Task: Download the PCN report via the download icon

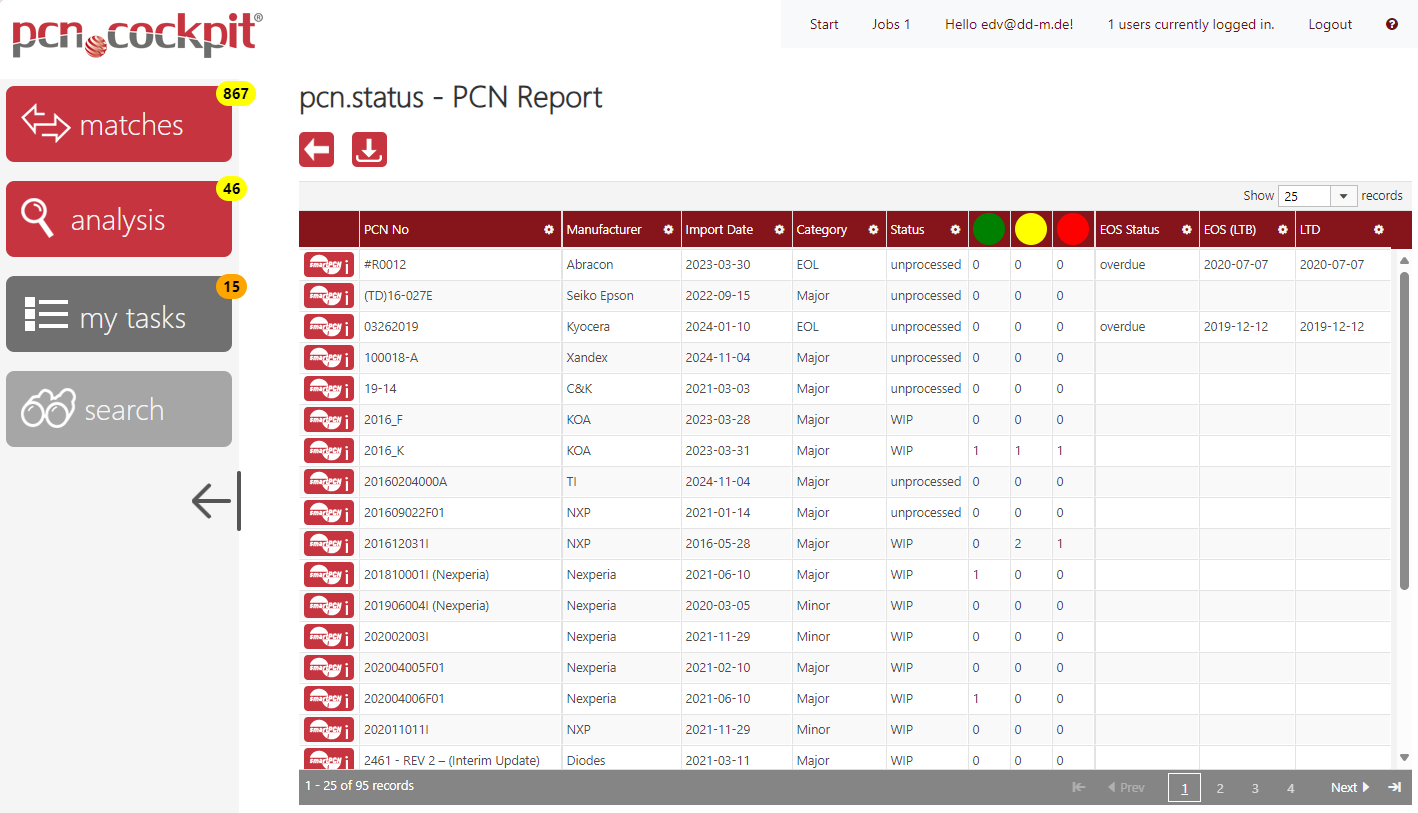Action: point(369,148)
